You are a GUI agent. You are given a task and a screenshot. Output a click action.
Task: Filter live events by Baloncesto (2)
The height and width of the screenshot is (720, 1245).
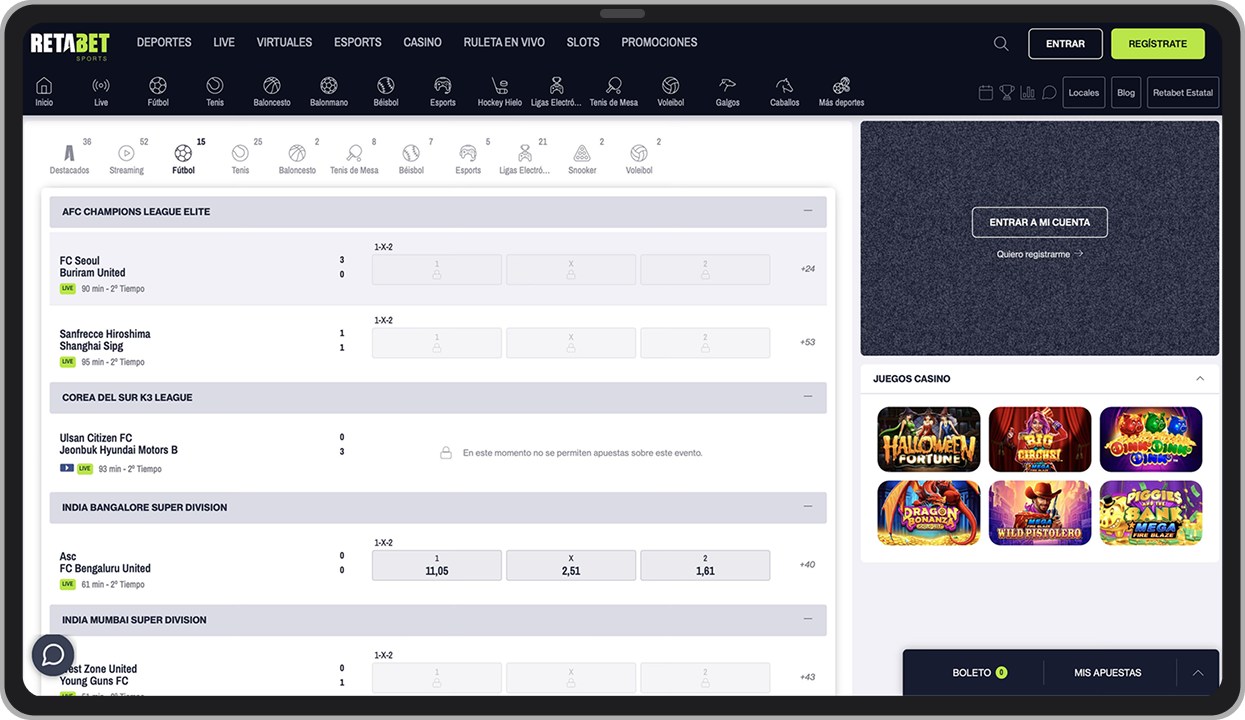[298, 158]
